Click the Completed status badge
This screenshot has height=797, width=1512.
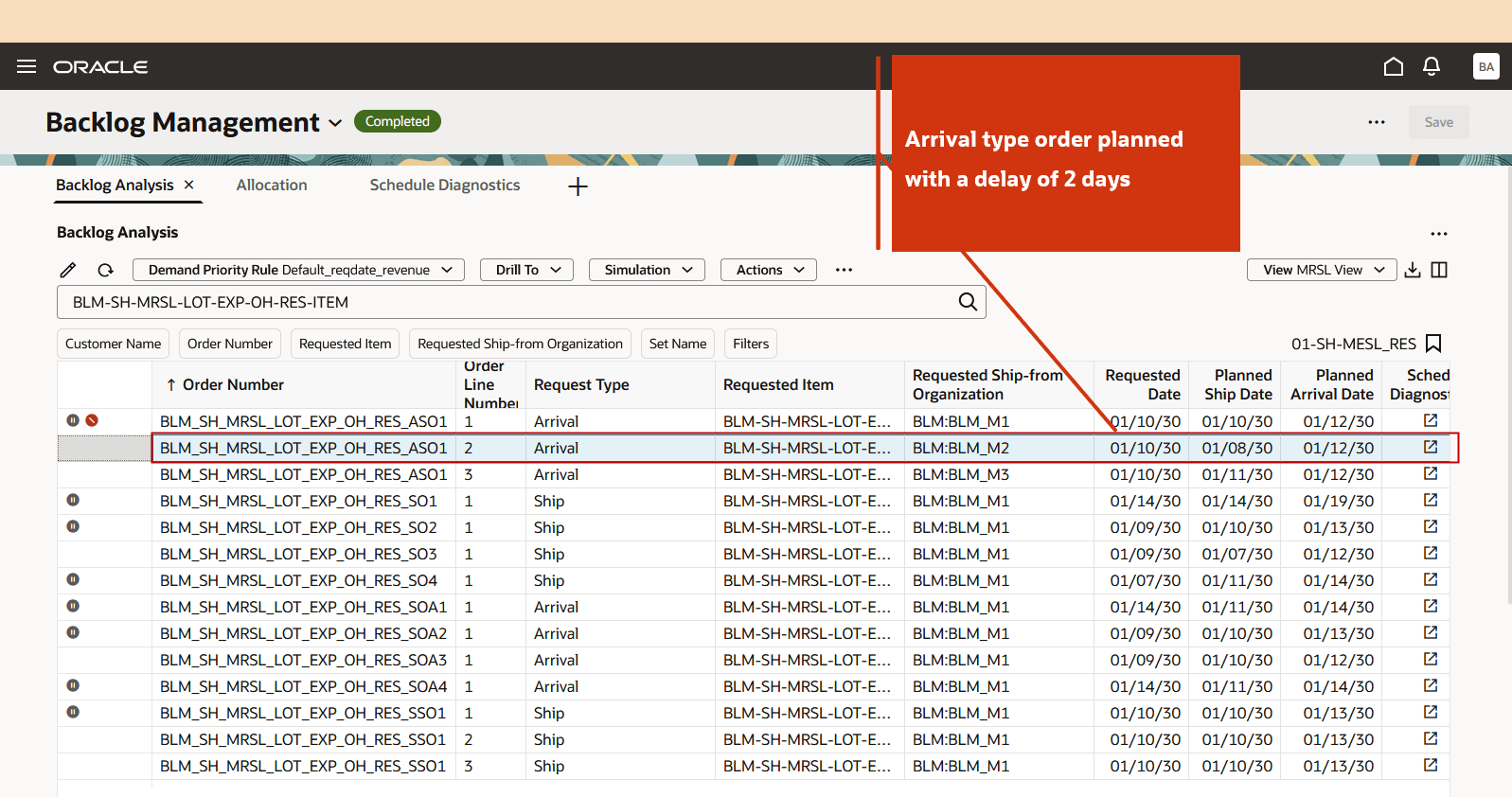click(398, 121)
